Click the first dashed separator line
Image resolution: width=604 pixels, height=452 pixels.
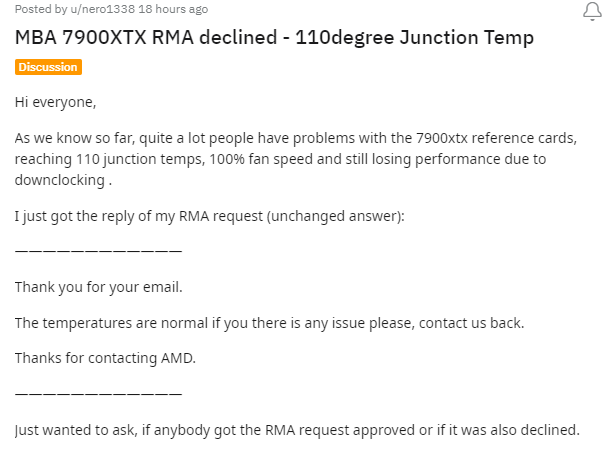coord(98,250)
